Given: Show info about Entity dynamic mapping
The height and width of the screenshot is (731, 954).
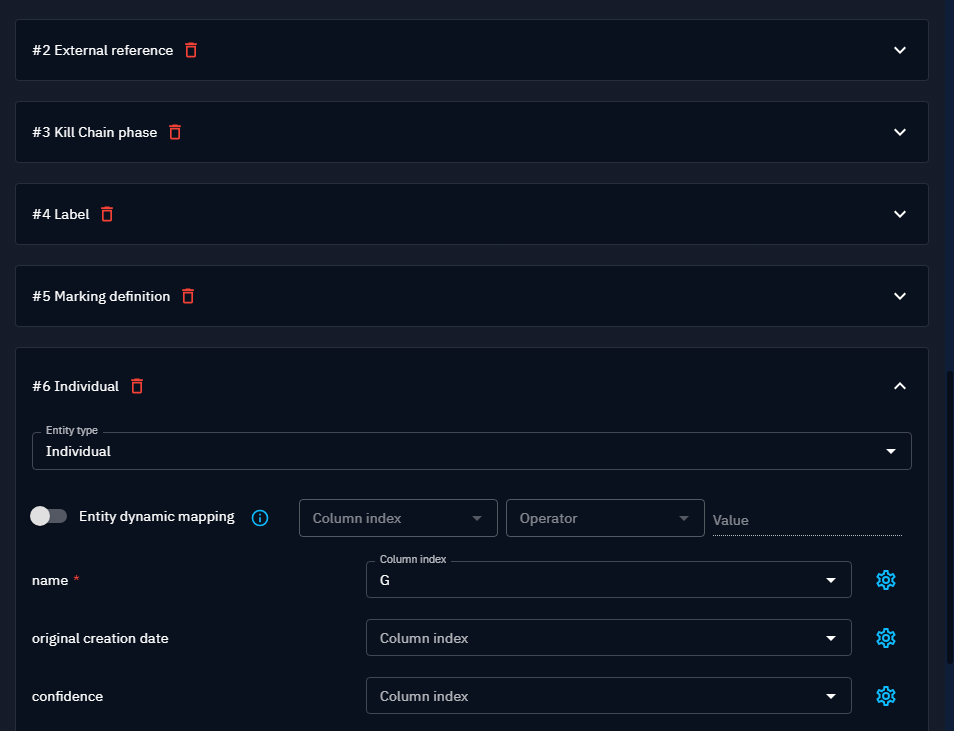Looking at the screenshot, I should pos(260,518).
